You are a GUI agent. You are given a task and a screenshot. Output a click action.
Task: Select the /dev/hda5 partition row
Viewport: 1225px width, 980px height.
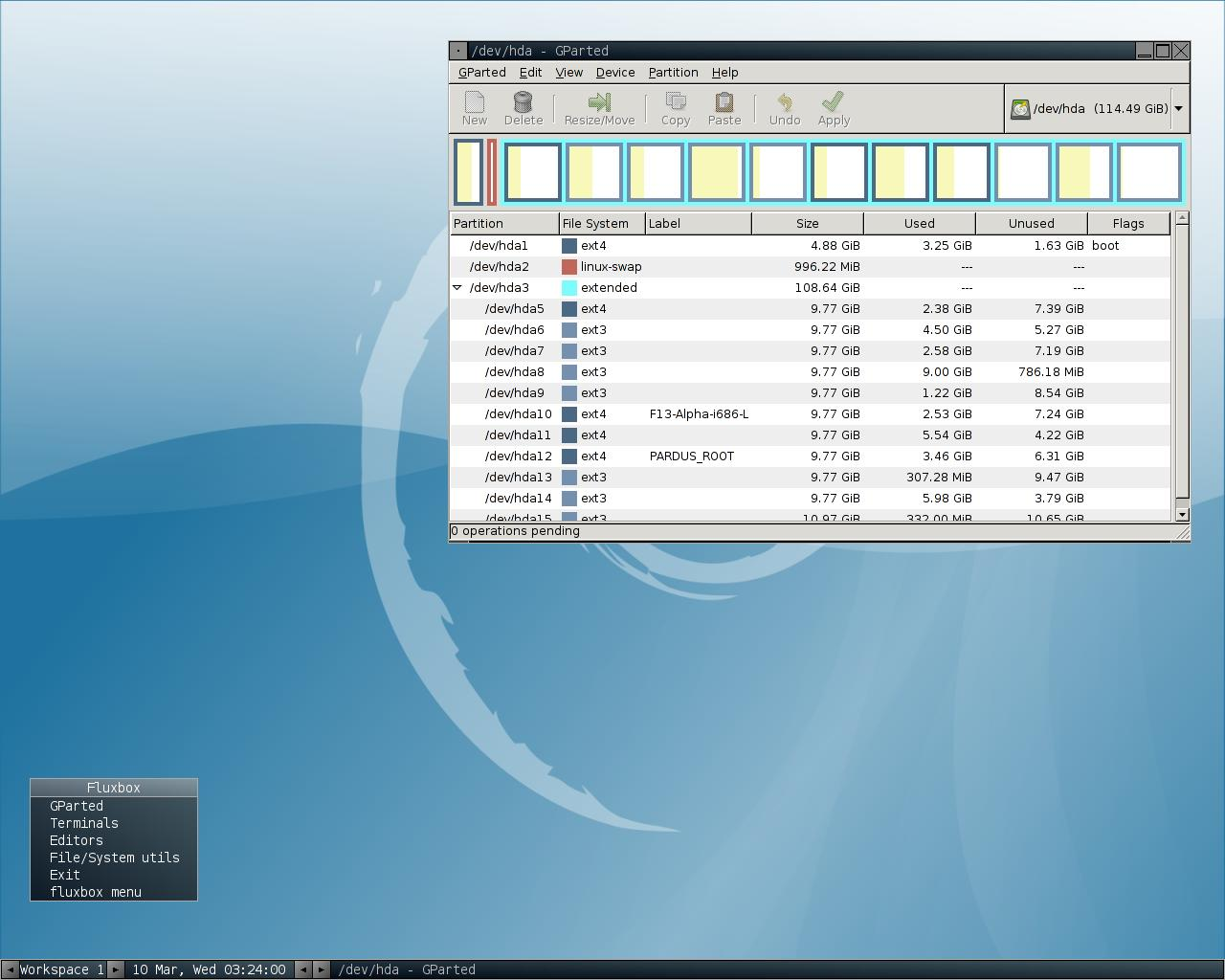(811, 309)
